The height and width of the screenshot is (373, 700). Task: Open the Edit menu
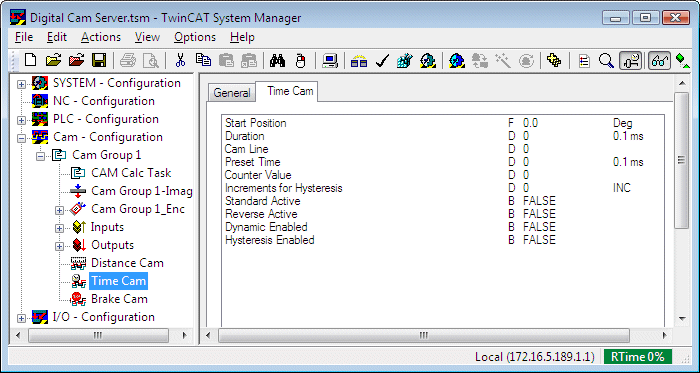[57, 37]
